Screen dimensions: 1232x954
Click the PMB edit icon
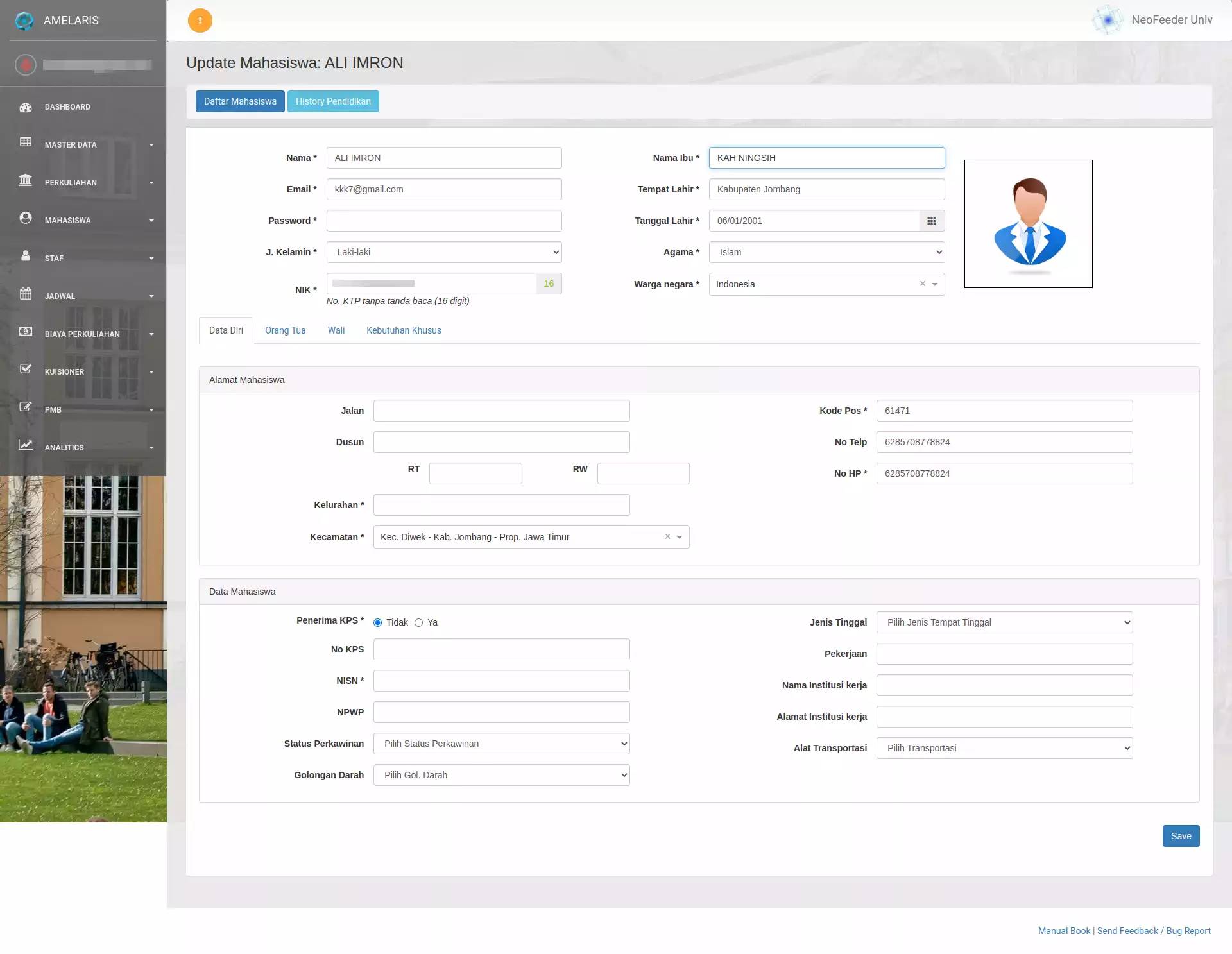tap(26, 407)
